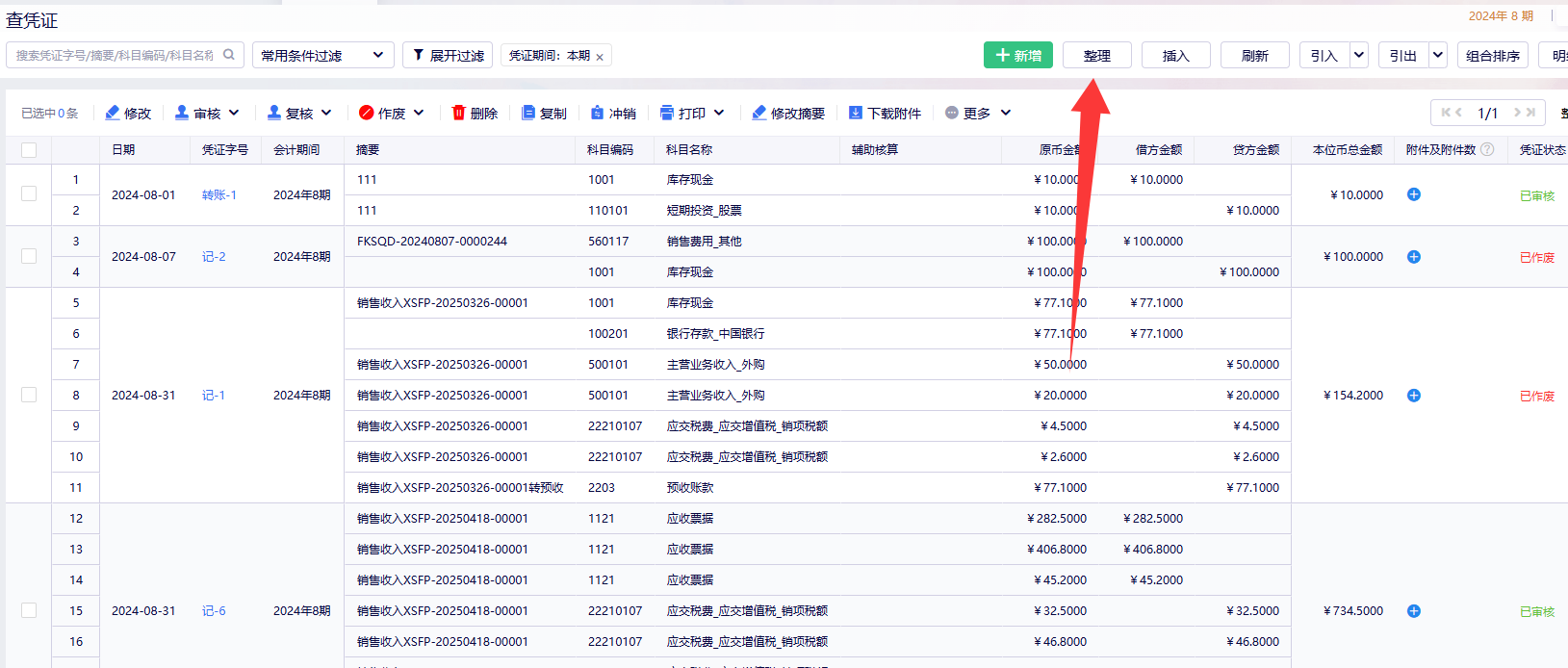Sort by the 日期 column header
This screenshot has width=1568, height=668.
click(123, 150)
